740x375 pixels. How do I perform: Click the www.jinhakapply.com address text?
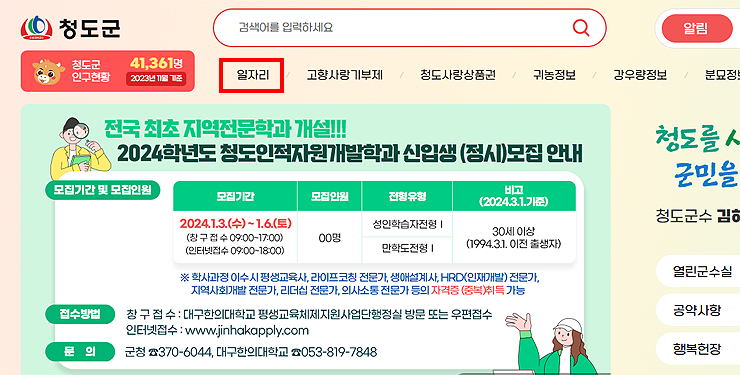click(247, 330)
